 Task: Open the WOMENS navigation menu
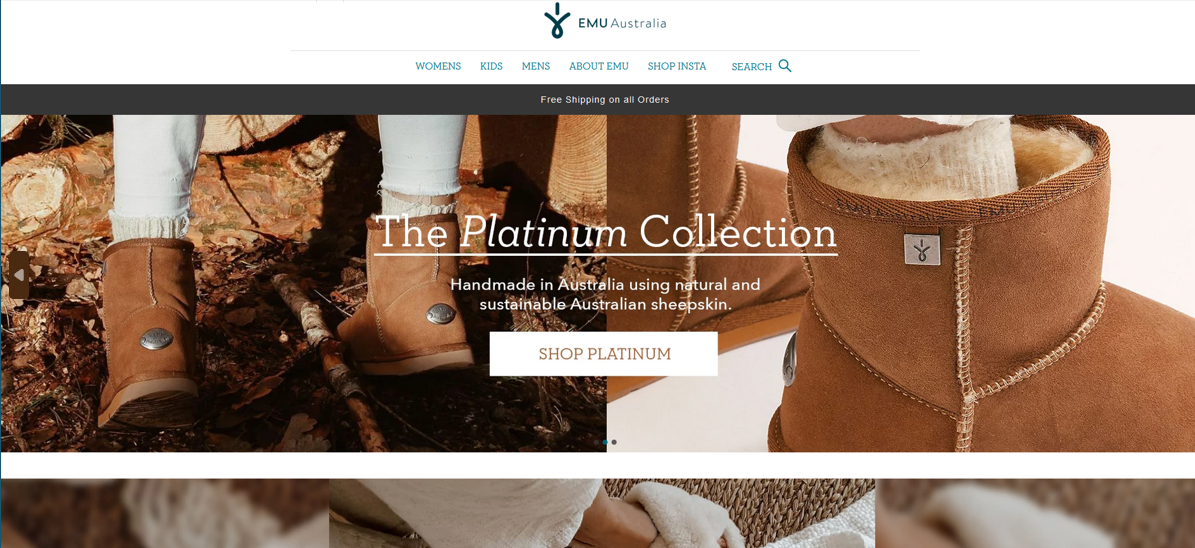click(438, 66)
